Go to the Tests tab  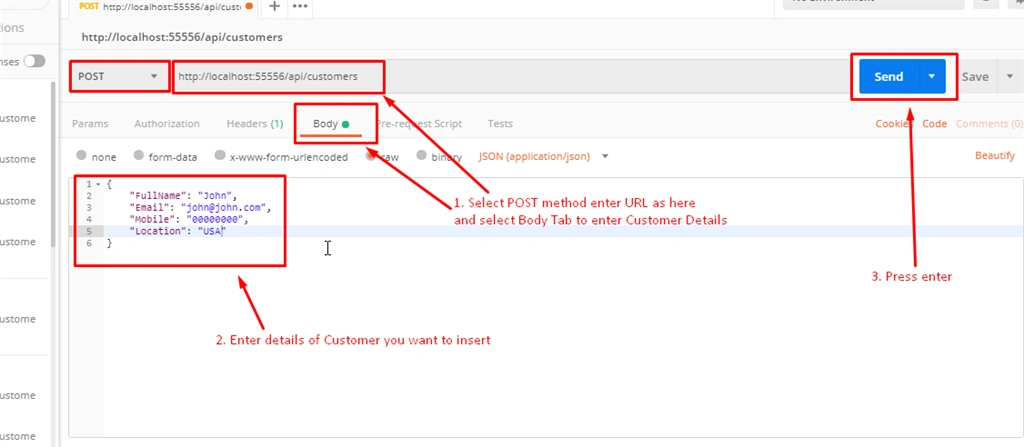tap(500, 124)
